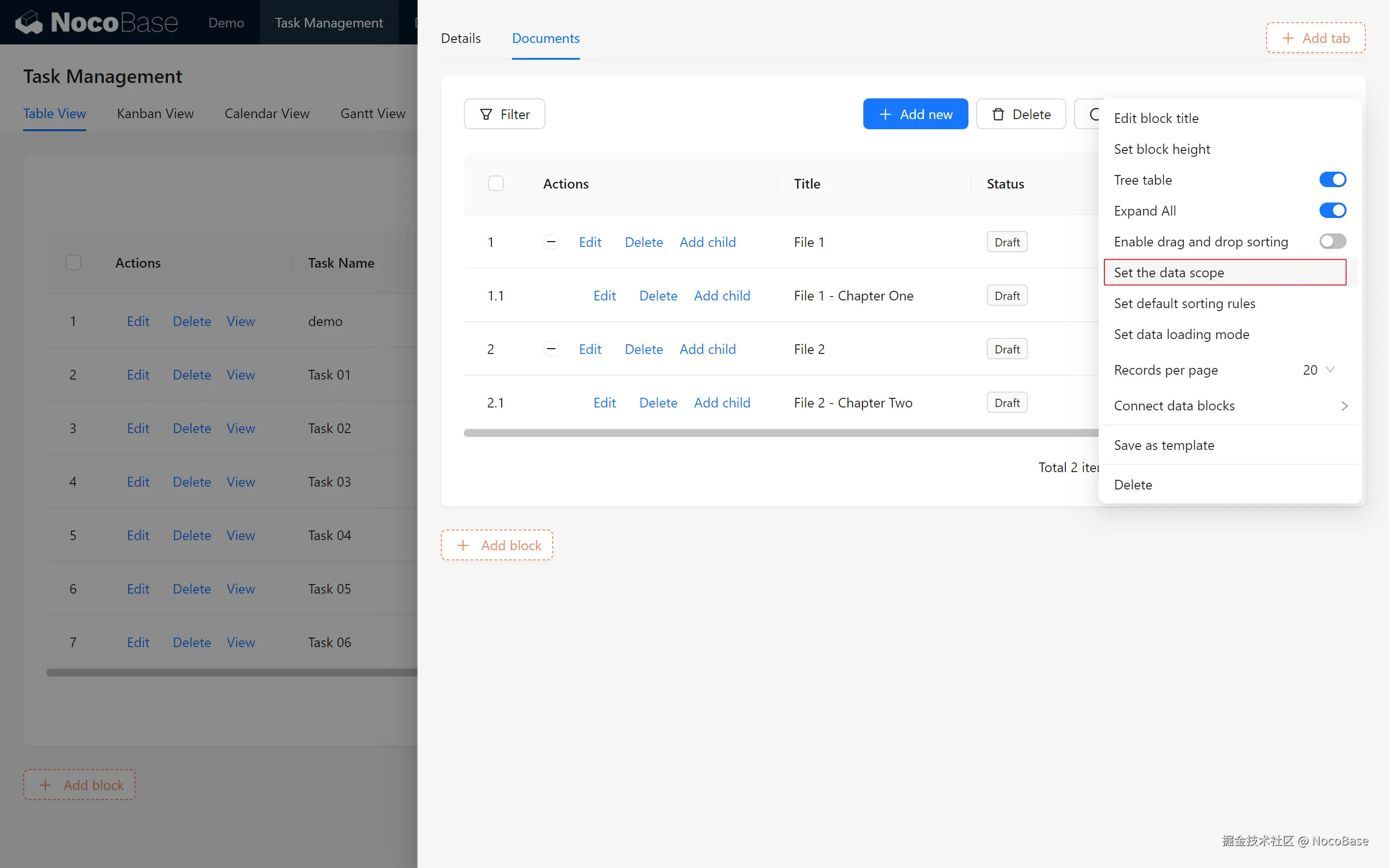Switch to the Details tab
The image size is (1389, 868).
click(460, 39)
